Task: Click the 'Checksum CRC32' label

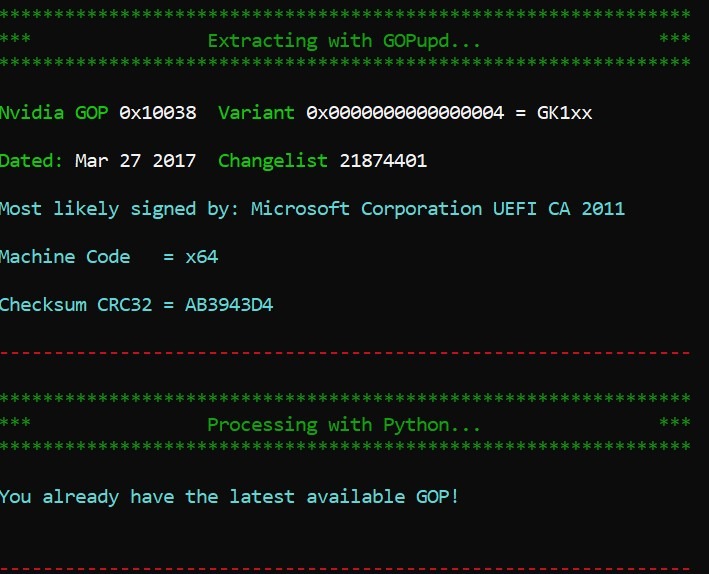Action: (x=76, y=305)
